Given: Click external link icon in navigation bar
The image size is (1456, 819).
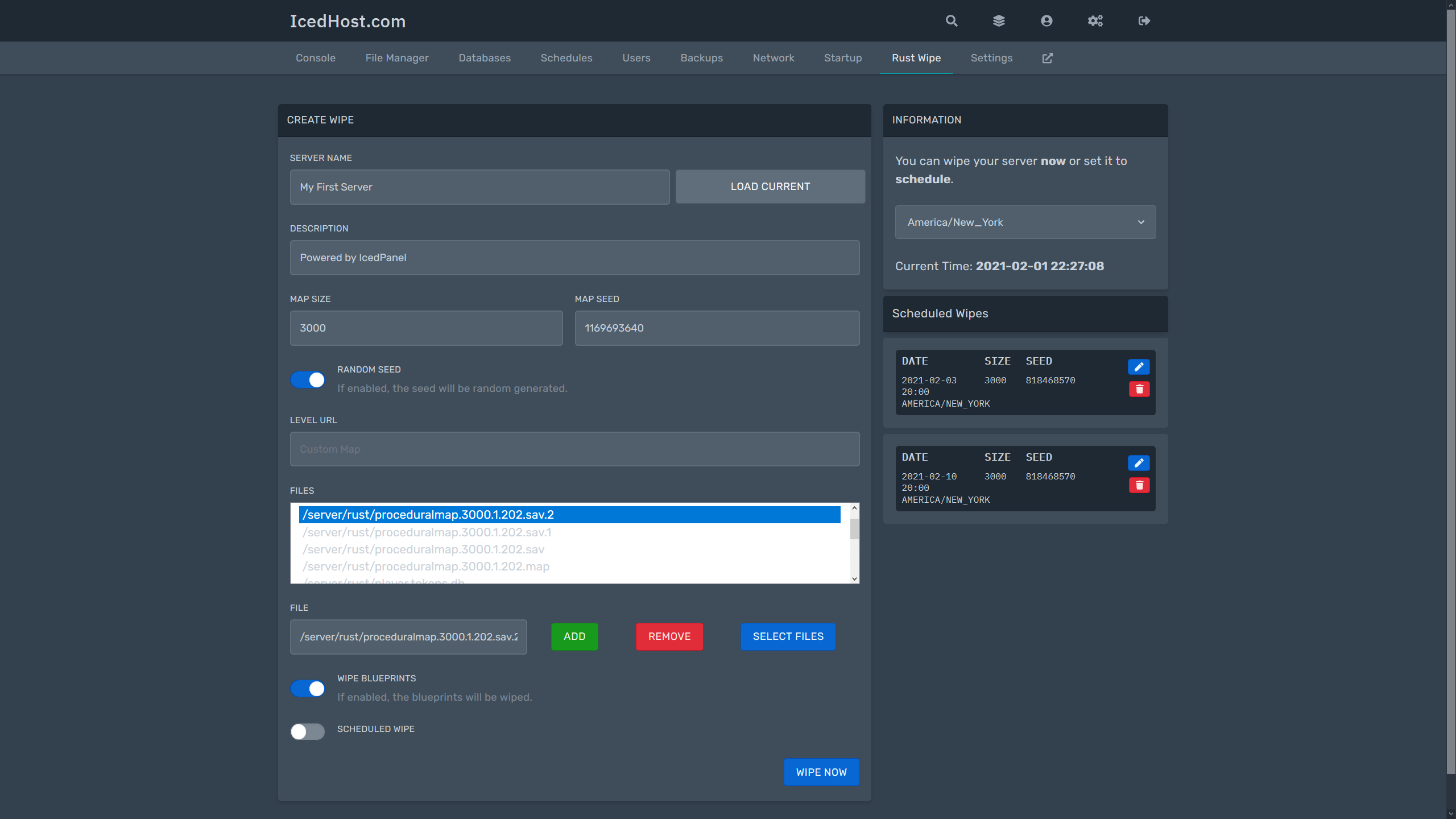Looking at the screenshot, I should pos(1048,58).
